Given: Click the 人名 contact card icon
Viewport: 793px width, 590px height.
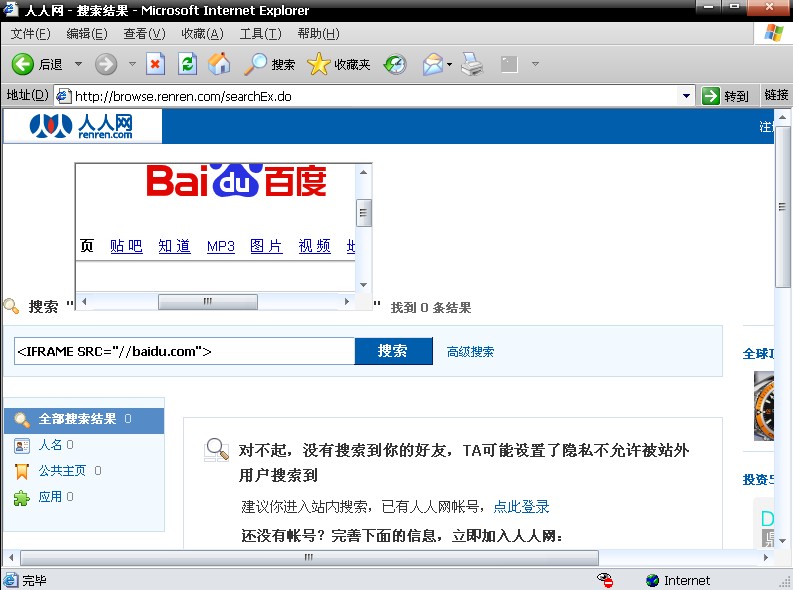Looking at the screenshot, I should coord(22,445).
